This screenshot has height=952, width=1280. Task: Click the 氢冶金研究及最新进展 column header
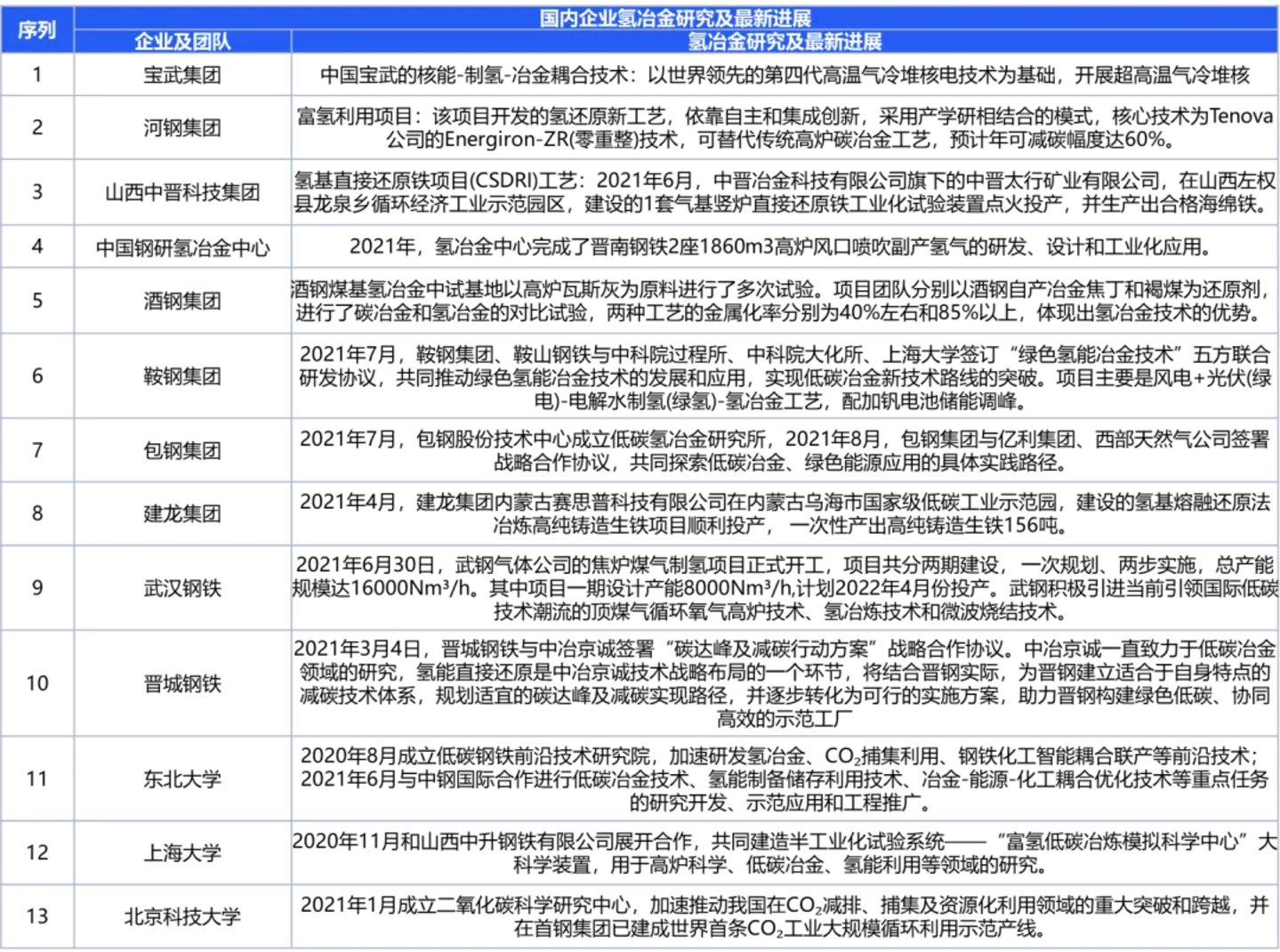(784, 42)
